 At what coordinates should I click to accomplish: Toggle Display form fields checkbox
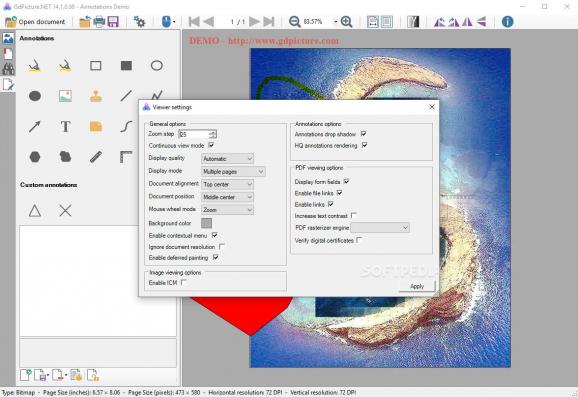tap(346, 181)
